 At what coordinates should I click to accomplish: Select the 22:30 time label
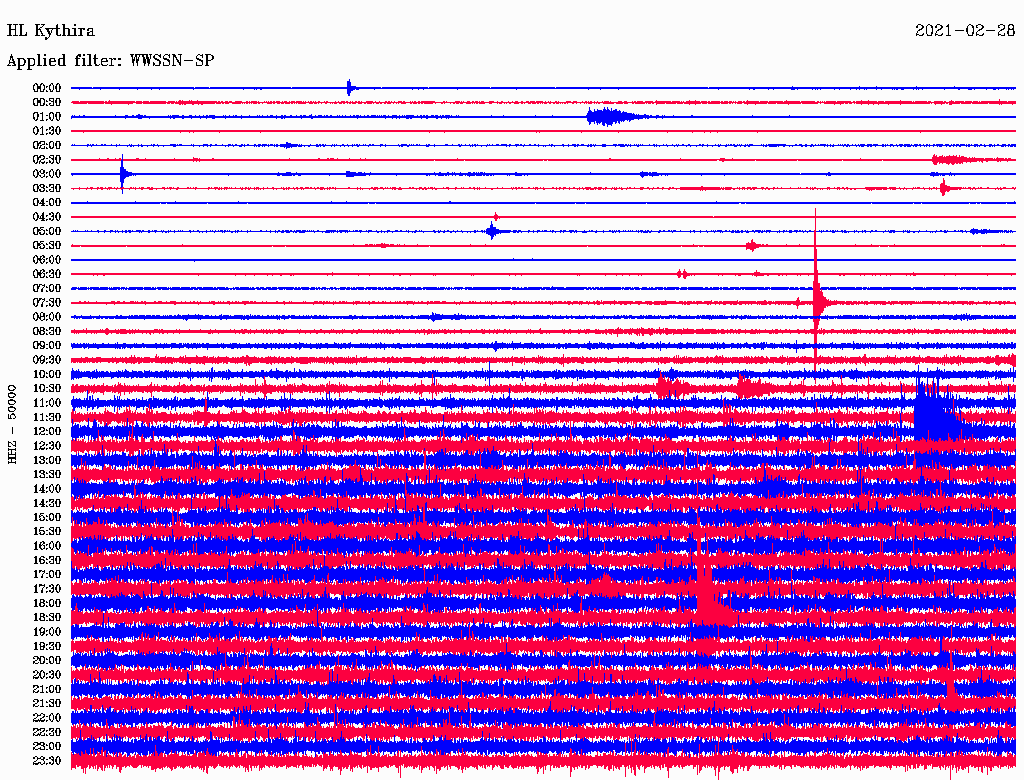47,732
